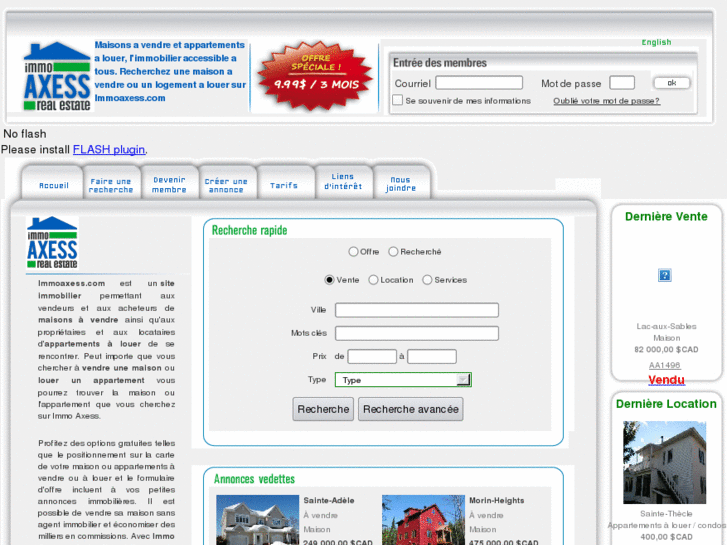The width and height of the screenshot is (727, 545).
Task: Open Oublié votre mot de passe link
Action: pos(606,101)
